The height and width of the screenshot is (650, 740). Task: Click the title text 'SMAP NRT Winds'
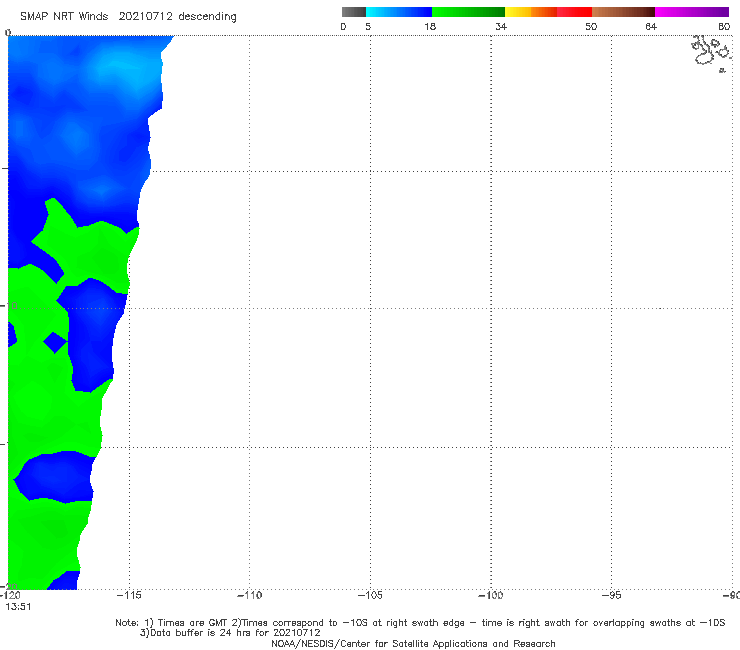[x=64, y=16]
